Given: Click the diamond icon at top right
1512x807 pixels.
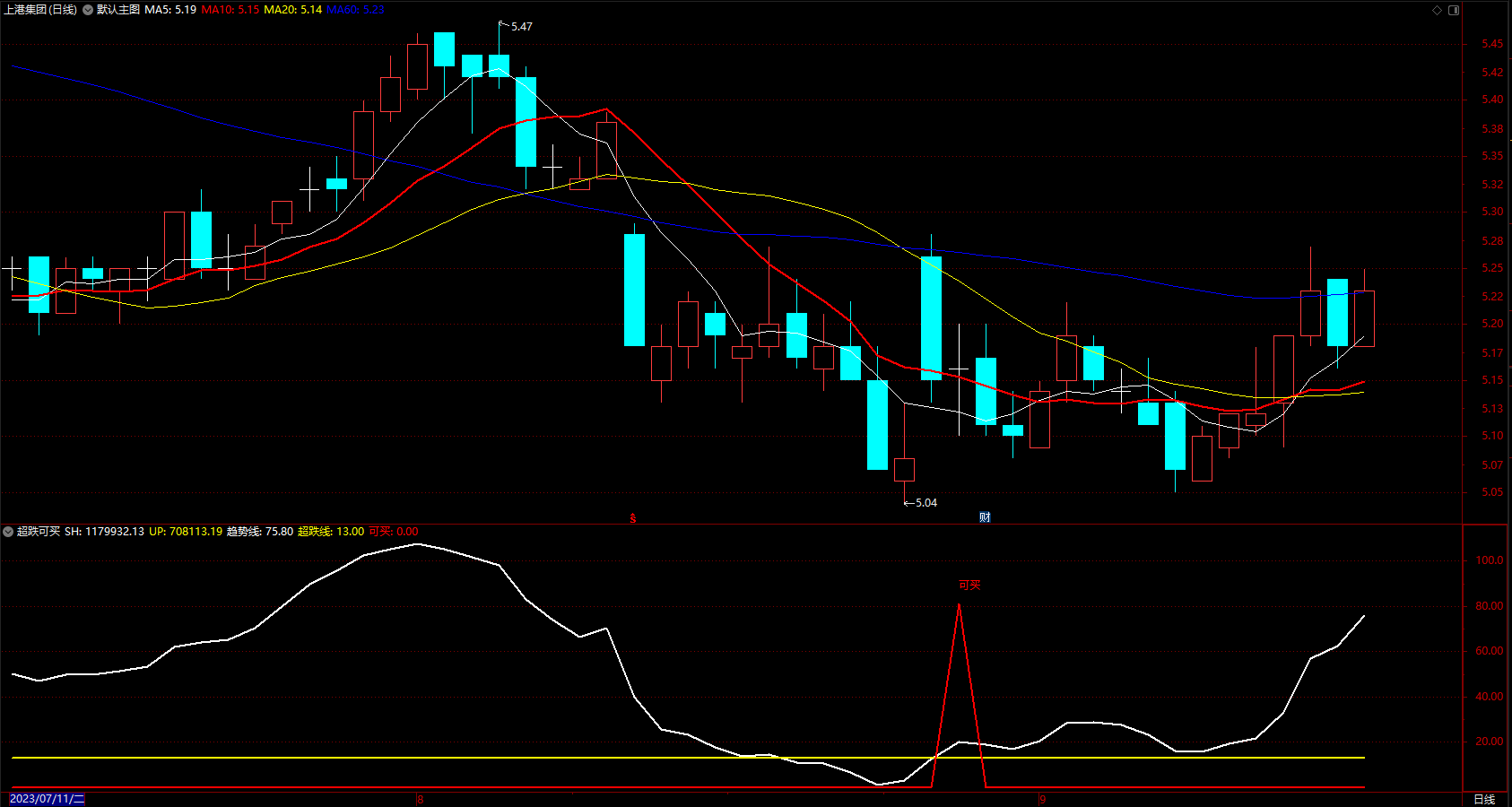Looking at the screenshot, I should tap(1437, 10).
